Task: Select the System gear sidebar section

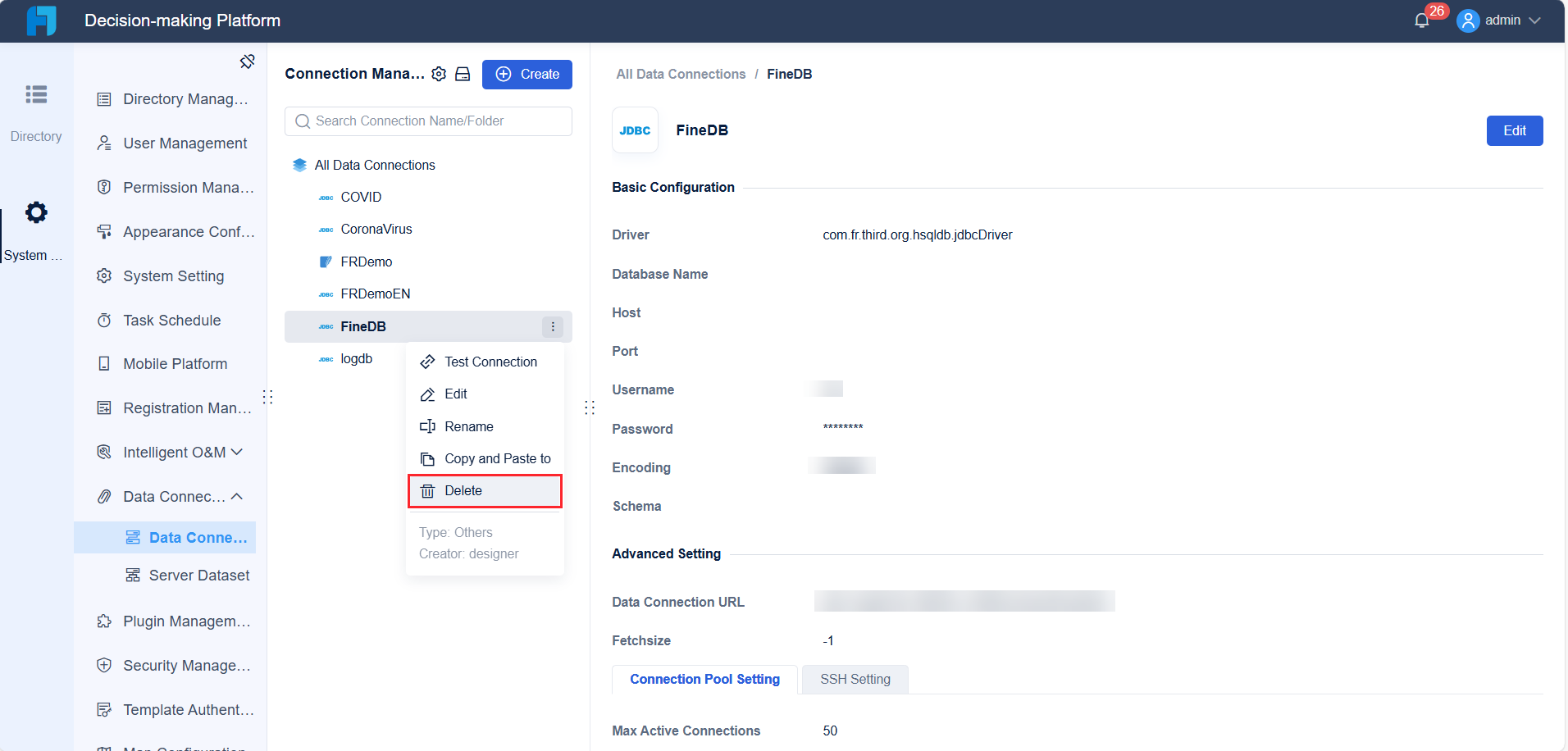Action: pos(36,231)
